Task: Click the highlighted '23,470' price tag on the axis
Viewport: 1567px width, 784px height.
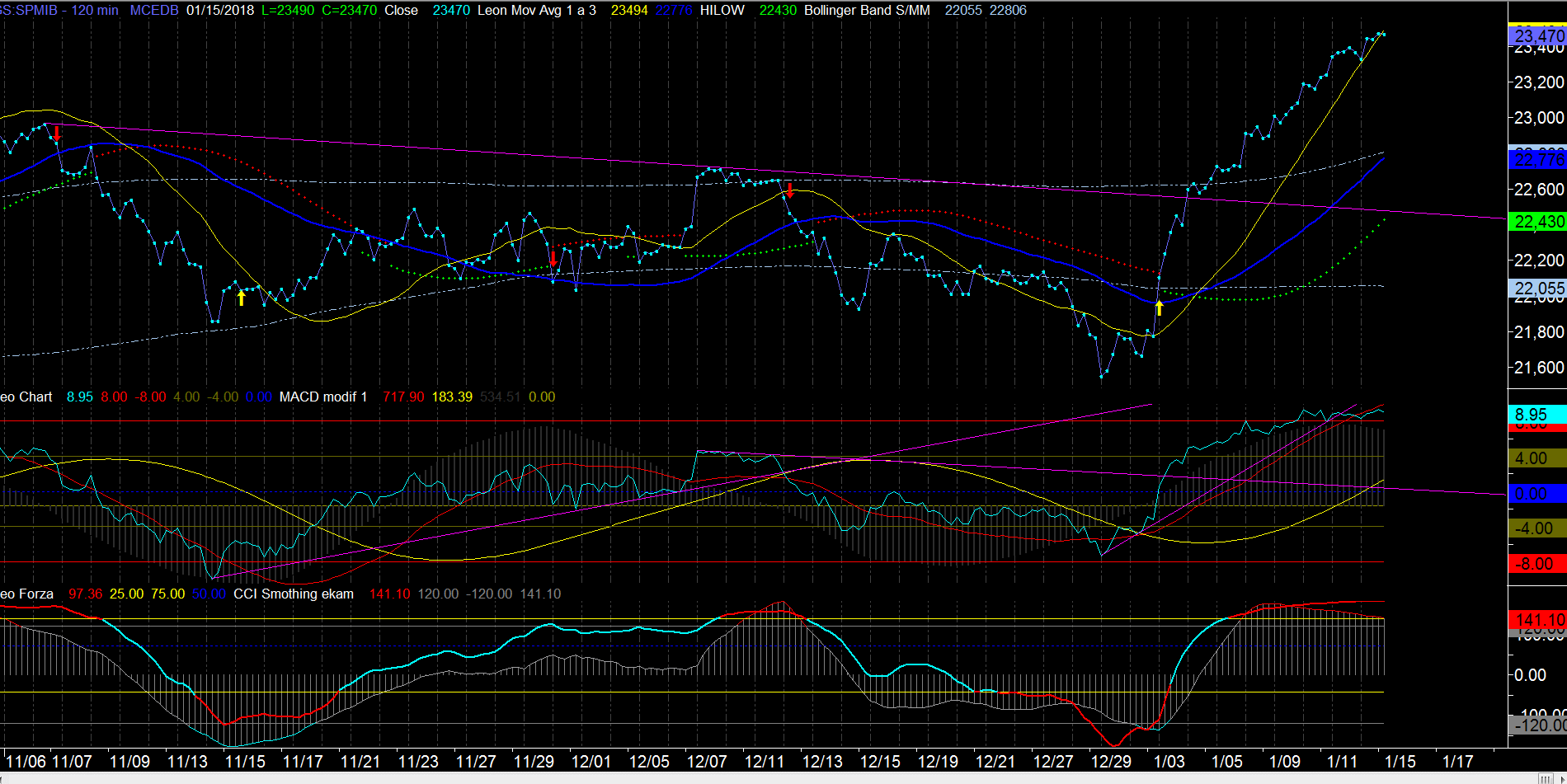Action: (x=1537, y=36)
